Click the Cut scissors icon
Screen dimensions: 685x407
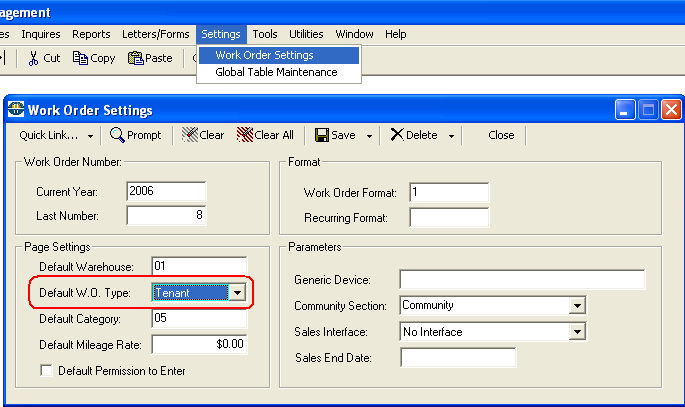pyautogui.click(x=33, y=58)
